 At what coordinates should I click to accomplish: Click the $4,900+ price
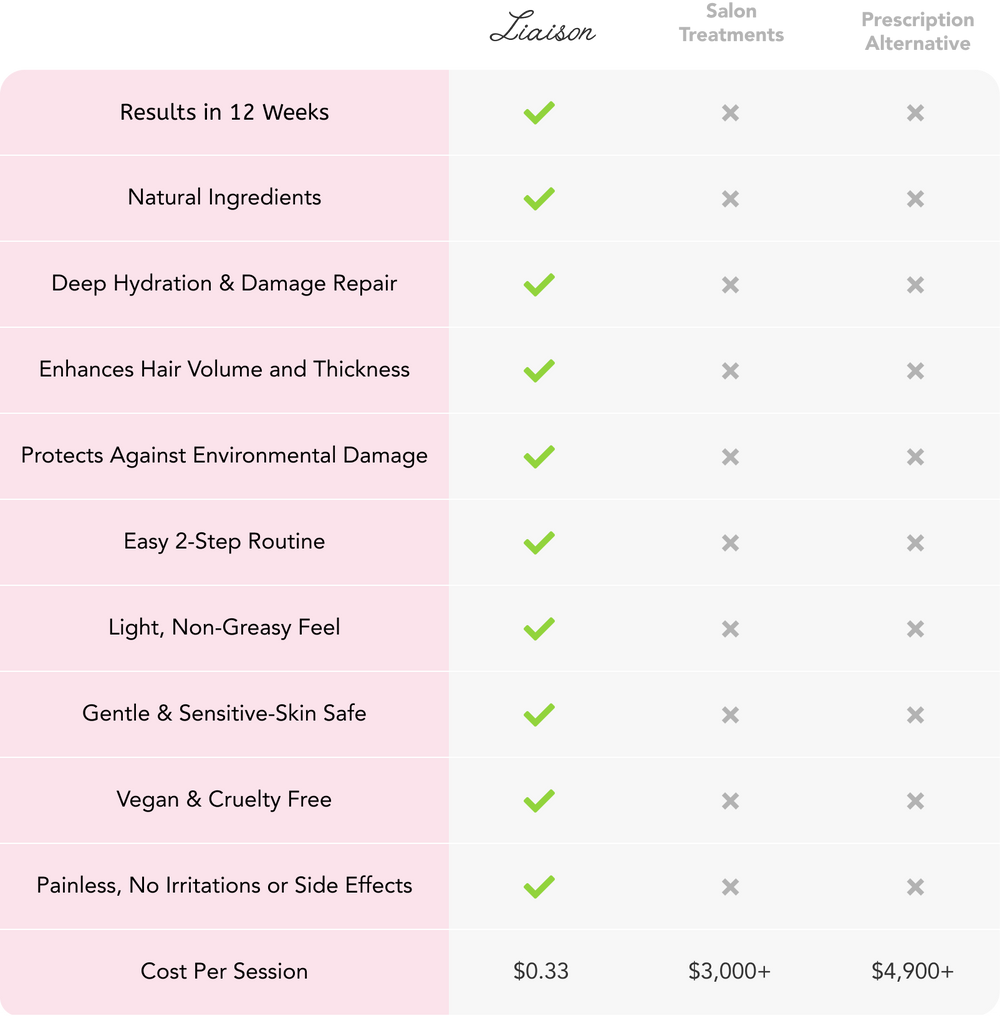tap(913, 971)
